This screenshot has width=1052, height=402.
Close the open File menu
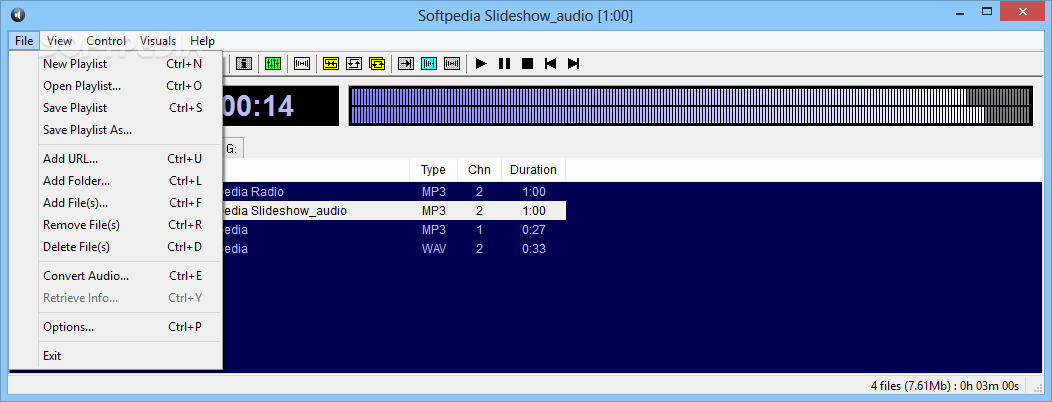tap(24, 41)
